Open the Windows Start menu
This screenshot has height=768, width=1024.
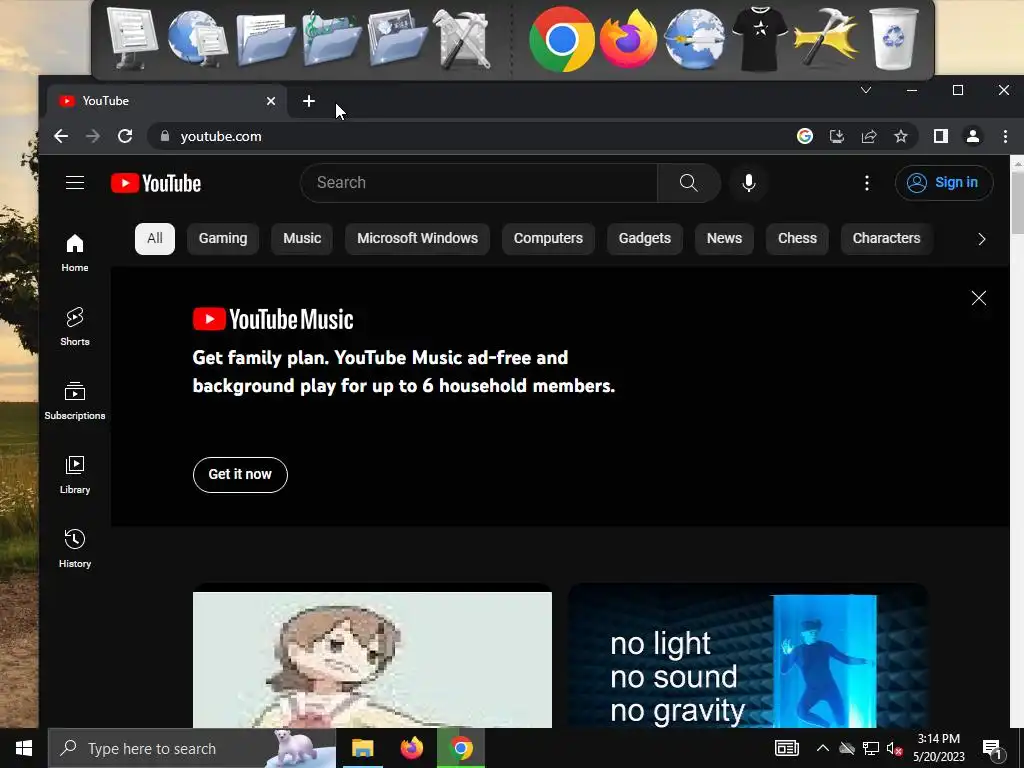(24, 748)
